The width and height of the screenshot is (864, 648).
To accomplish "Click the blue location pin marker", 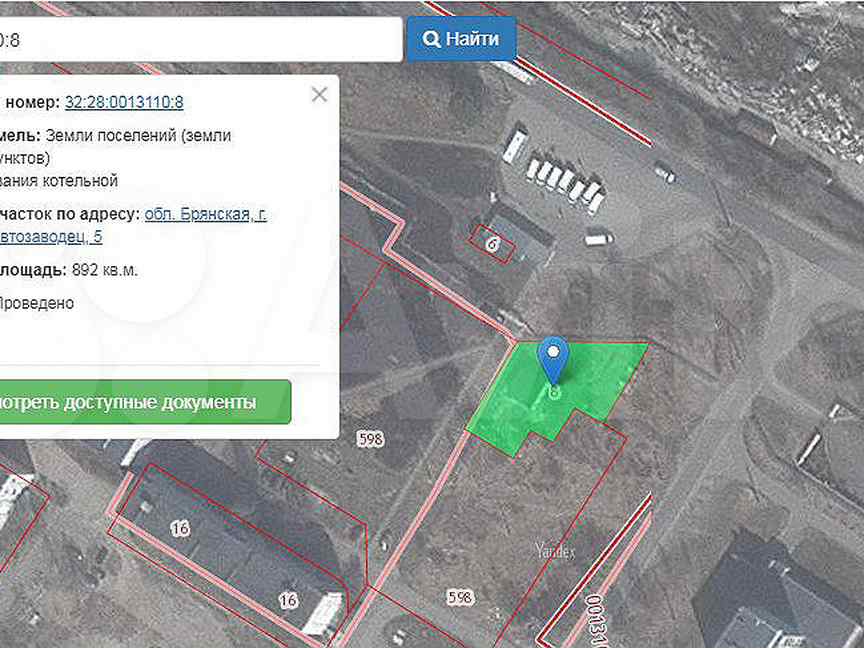I will (553, 358).
